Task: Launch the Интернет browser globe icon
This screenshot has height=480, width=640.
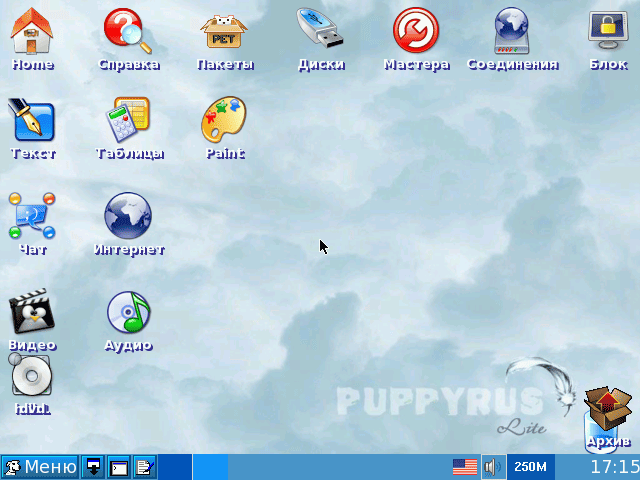Action: [128, 216]
